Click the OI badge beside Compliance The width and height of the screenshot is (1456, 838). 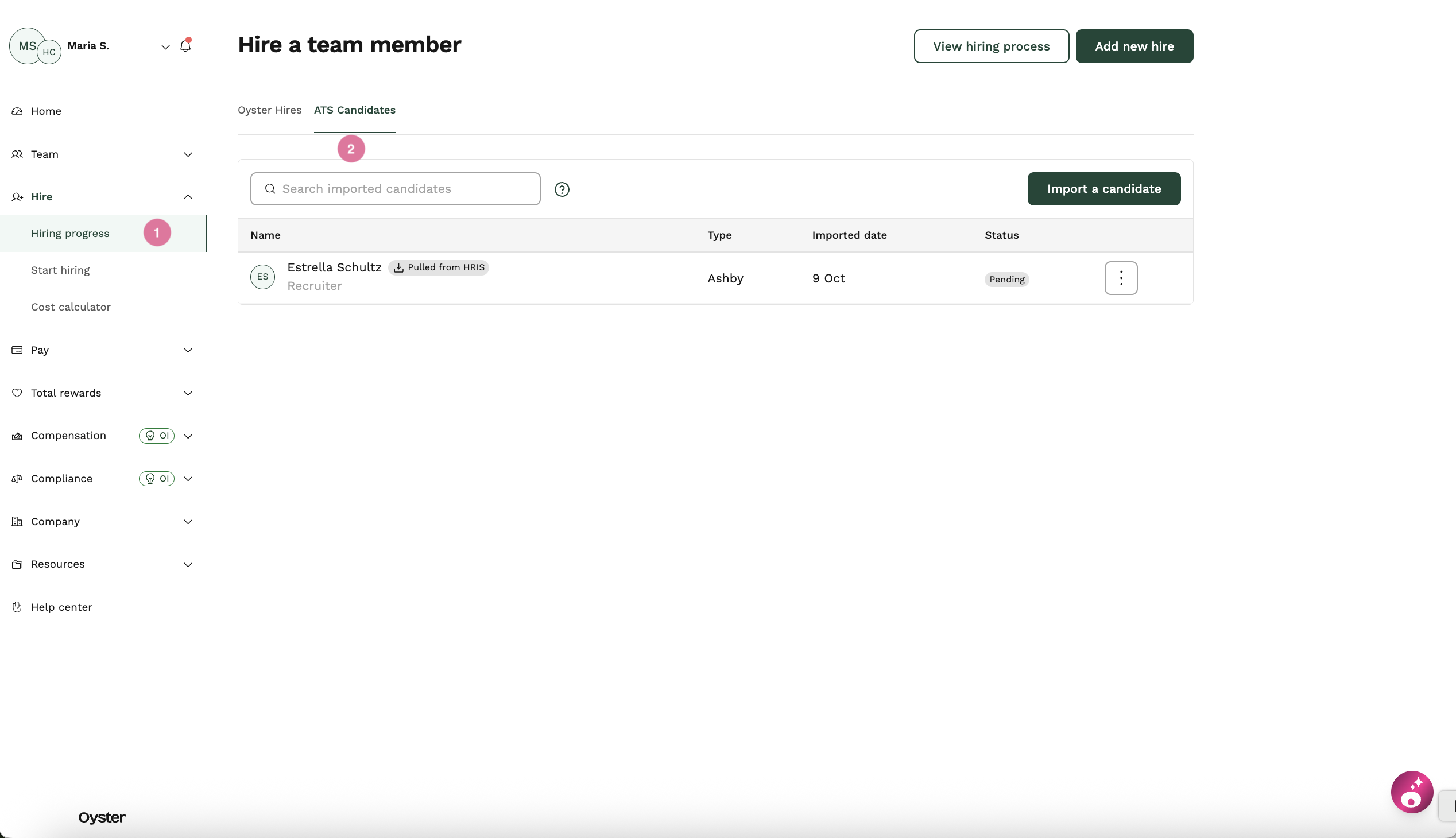157,479
